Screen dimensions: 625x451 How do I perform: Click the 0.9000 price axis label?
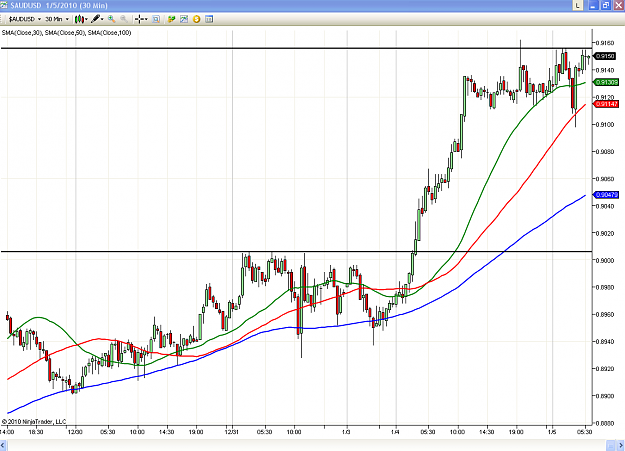pos(605,260)
